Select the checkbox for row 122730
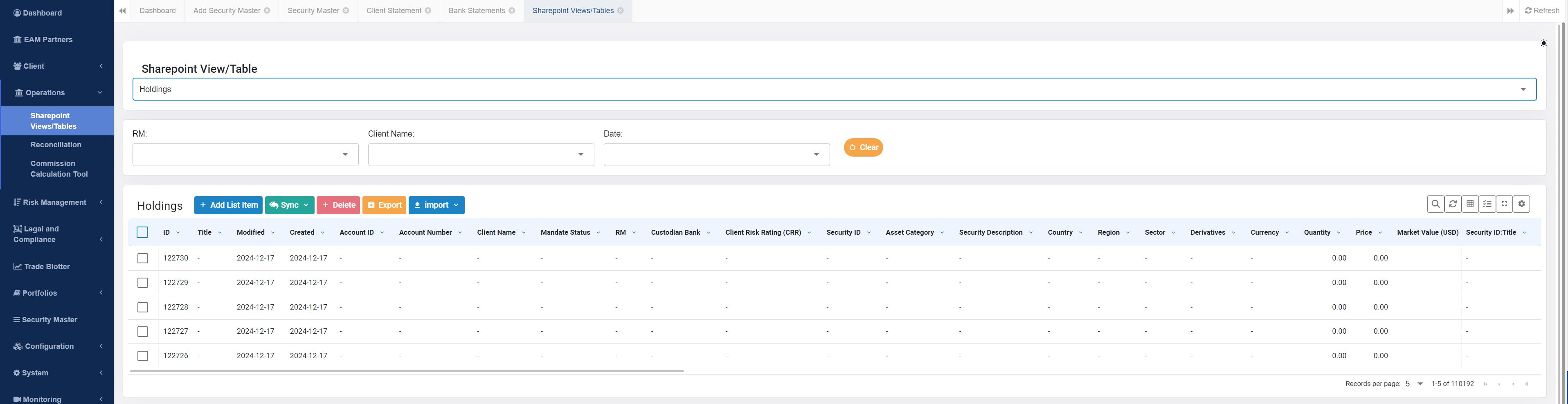1568x404 pixels. coord(142,258)
